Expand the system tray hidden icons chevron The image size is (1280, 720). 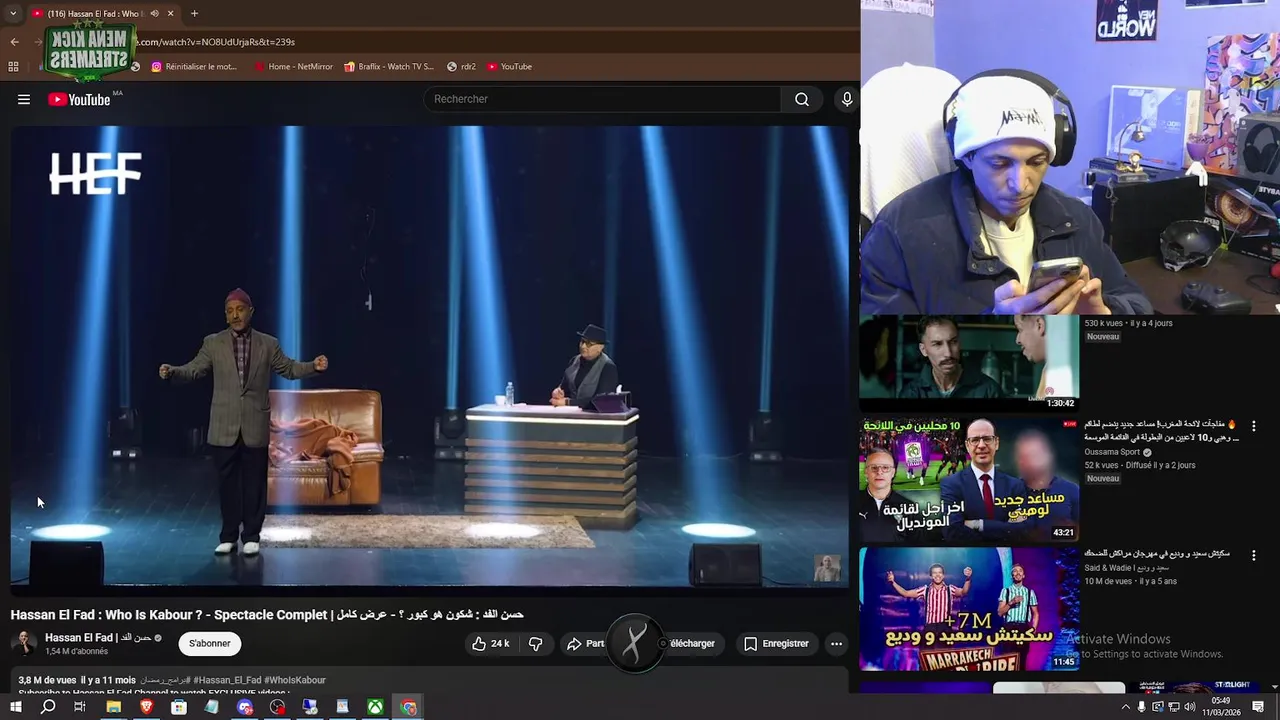[x=1125, y=707]
